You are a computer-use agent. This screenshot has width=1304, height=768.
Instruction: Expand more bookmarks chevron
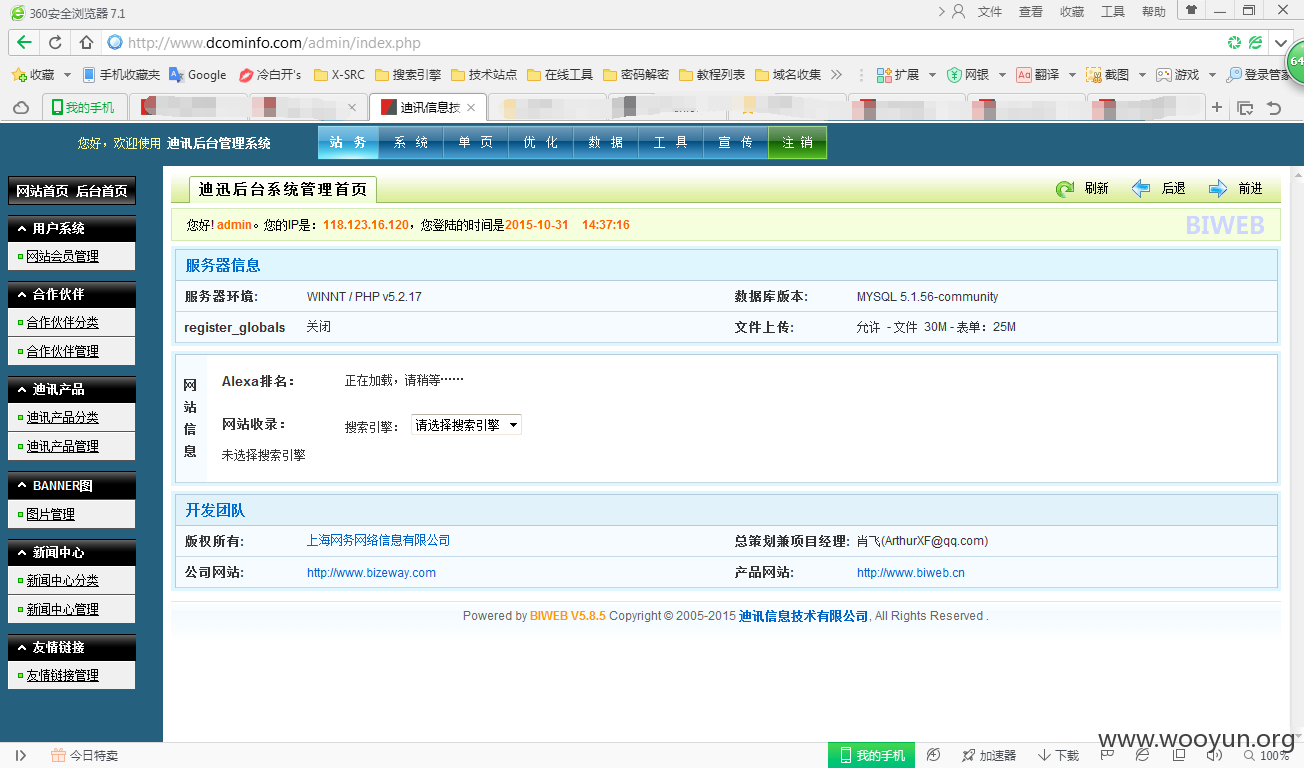tap(837, 75)
